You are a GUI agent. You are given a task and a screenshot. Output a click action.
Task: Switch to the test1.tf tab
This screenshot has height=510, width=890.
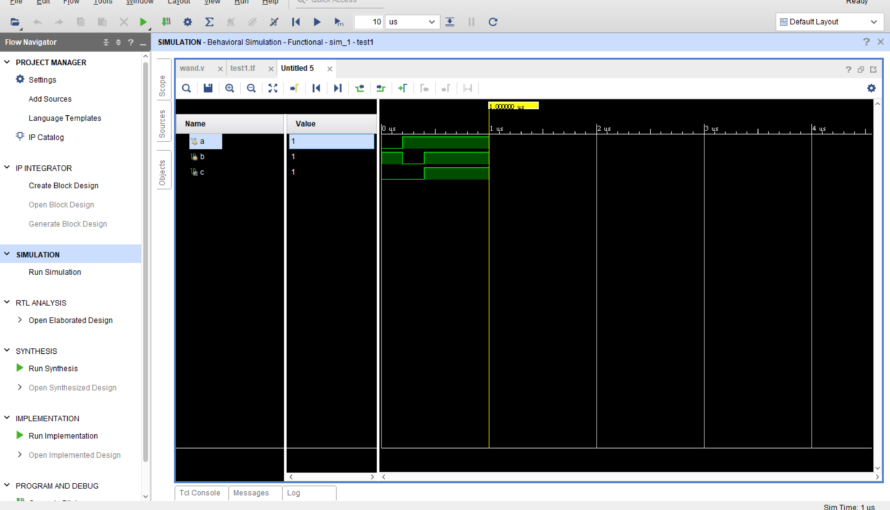click(x=243, y=68)
